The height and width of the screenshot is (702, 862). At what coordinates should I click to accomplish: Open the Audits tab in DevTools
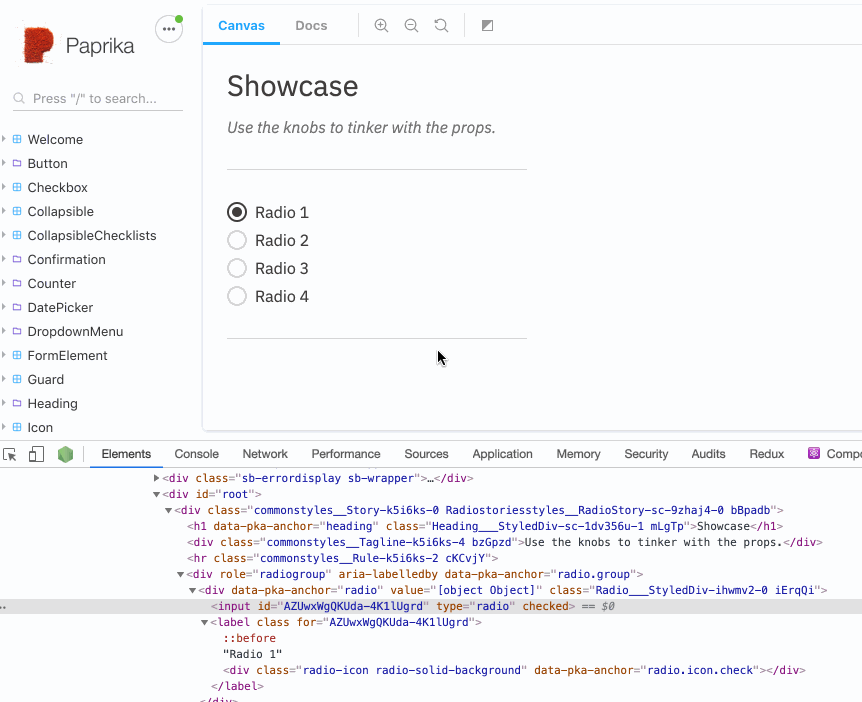coord(709,454)
